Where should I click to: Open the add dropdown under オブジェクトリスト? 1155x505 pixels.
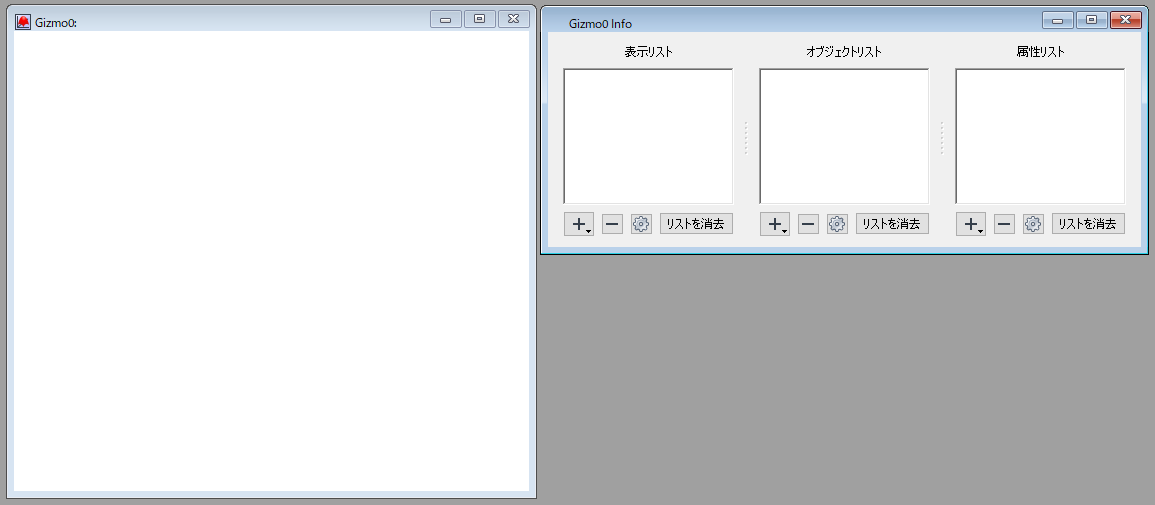(x=775, y=224)
